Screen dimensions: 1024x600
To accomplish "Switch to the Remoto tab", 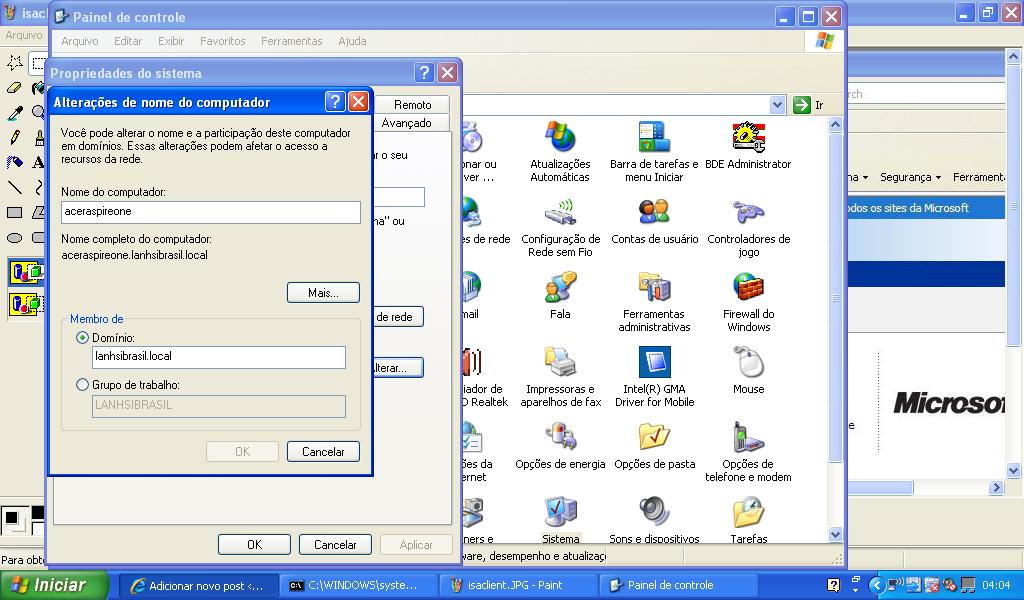I will click(x=412, y=104).
